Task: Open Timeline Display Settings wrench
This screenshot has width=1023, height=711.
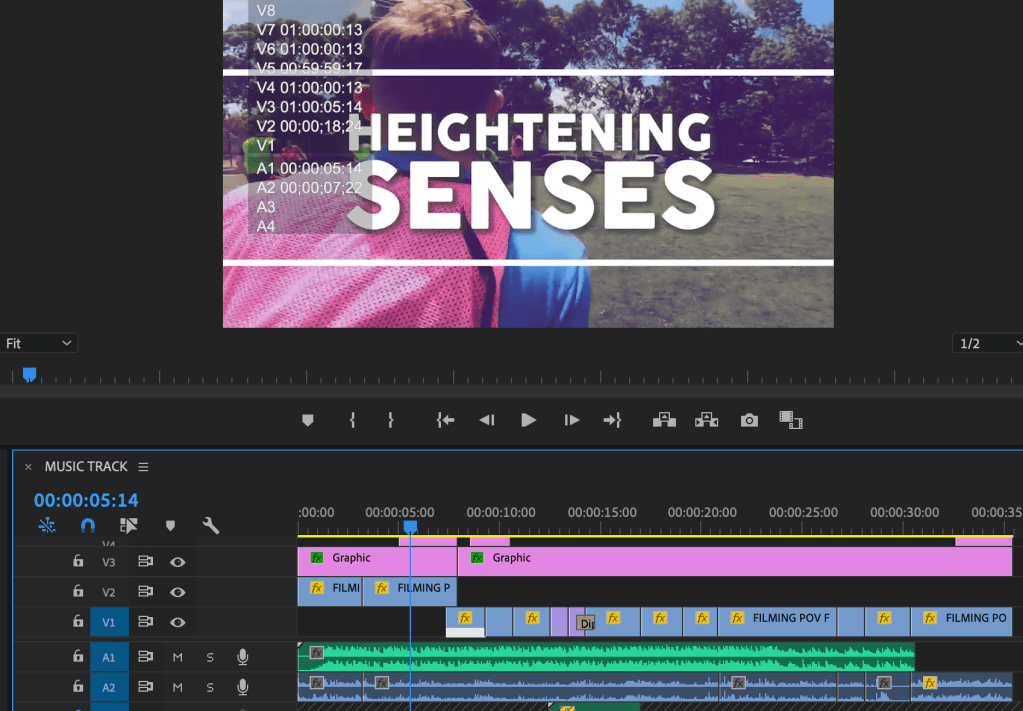Action: tap(210, 526)
